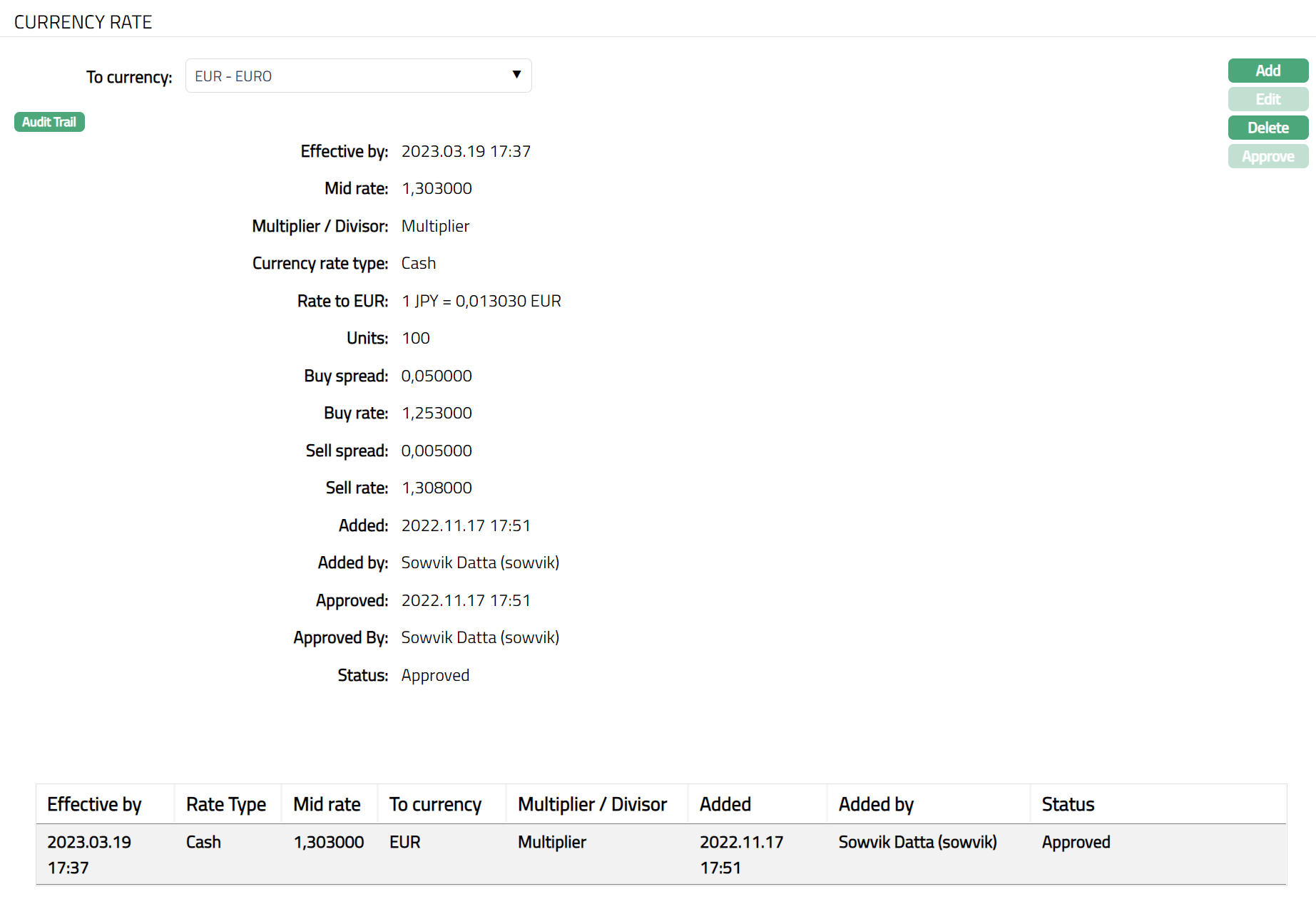Click the Rate Type column header
Viewport: 1316px width, 899px height.
225,804
